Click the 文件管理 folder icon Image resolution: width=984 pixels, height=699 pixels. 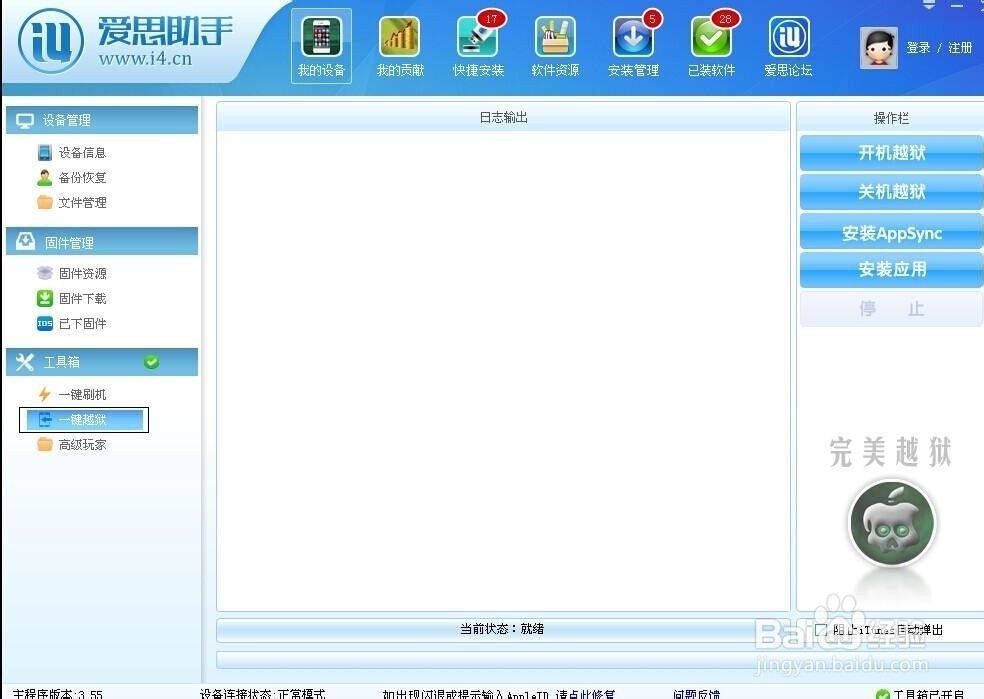point(45,202)
